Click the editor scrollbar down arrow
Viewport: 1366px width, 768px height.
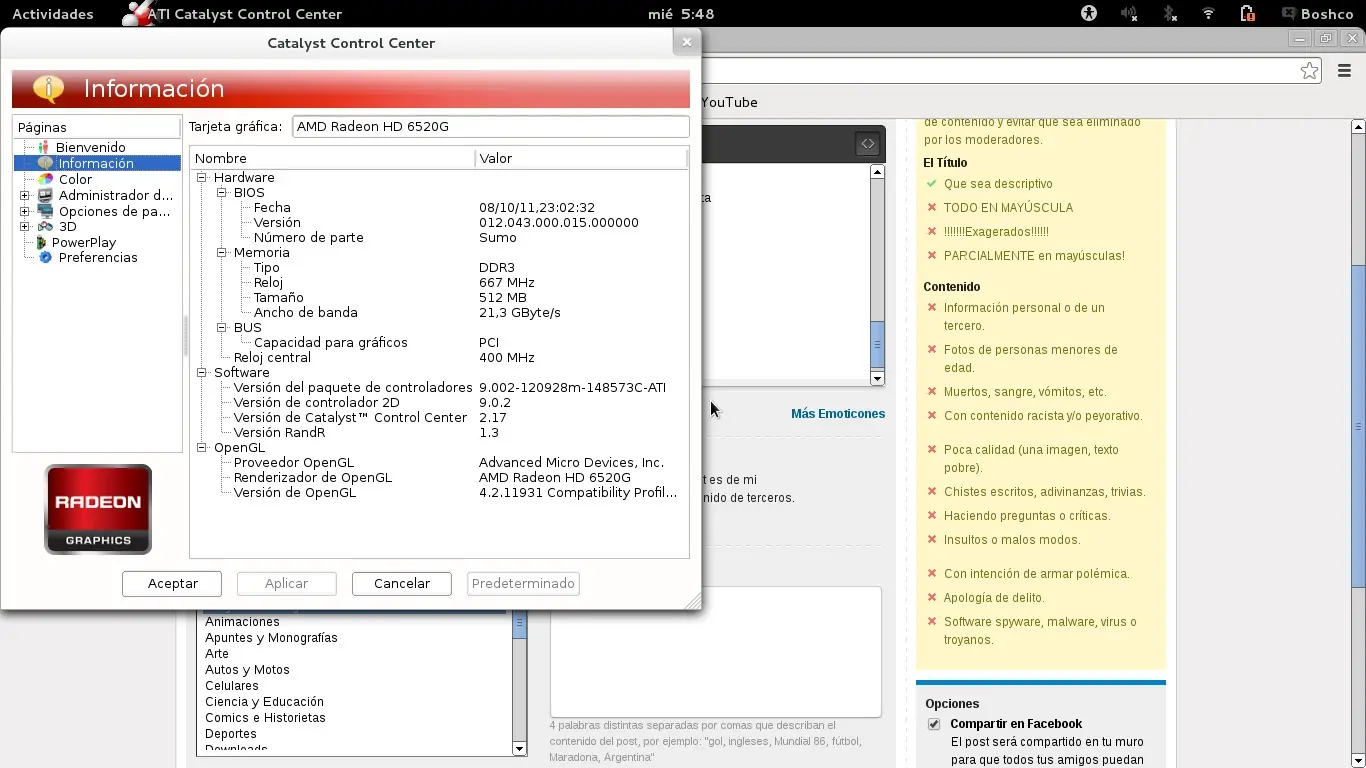point(877,378)
